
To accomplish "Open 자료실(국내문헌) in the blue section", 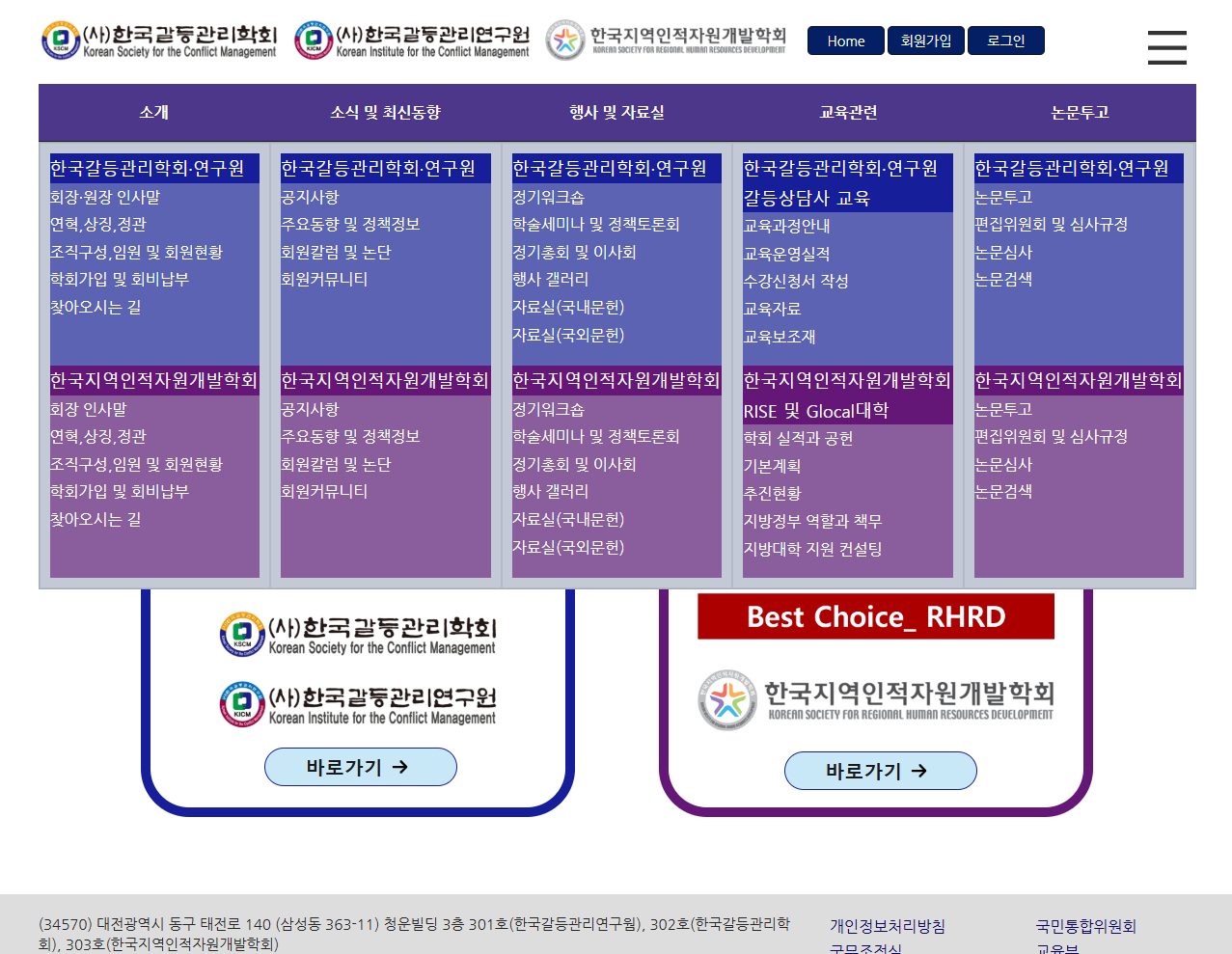I will [x=568, y=307].
